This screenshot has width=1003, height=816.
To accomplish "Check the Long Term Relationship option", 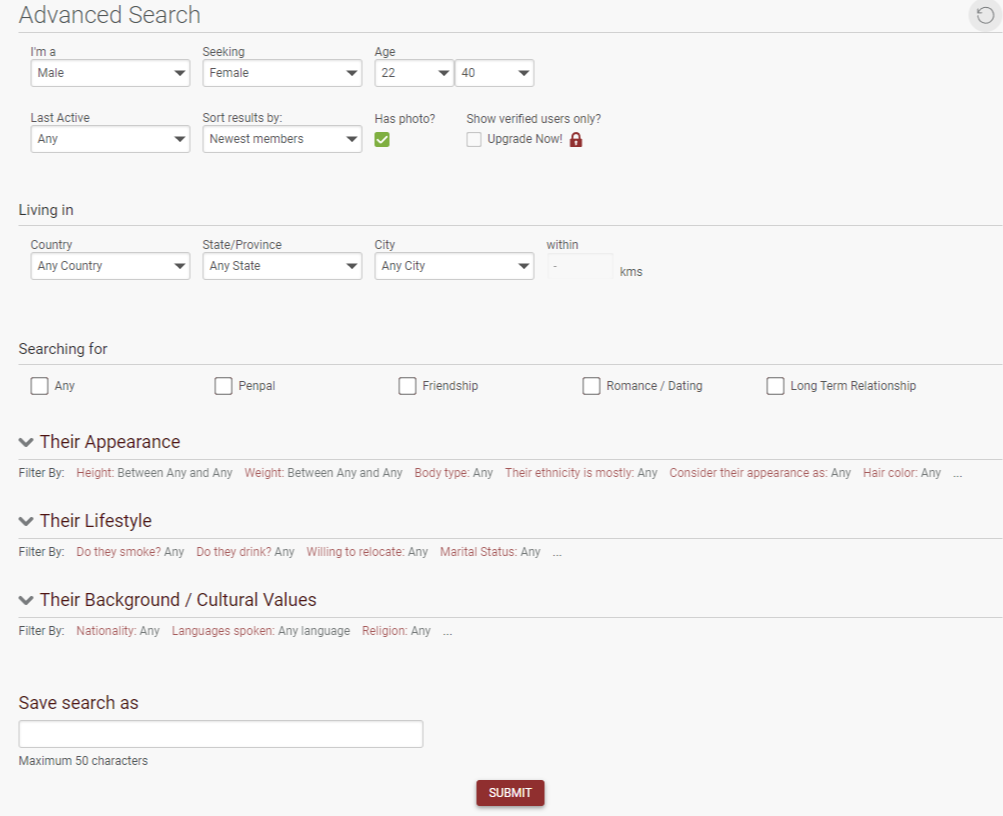I will [x=775, y=386].
